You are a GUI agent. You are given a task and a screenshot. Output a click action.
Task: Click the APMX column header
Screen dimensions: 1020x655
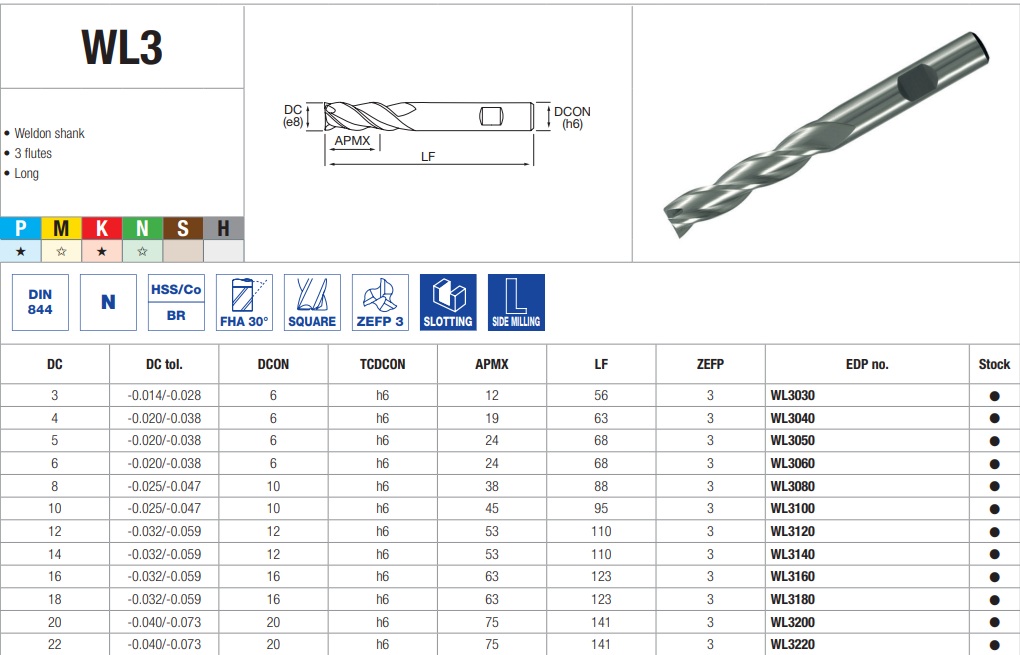click(492, 364)
